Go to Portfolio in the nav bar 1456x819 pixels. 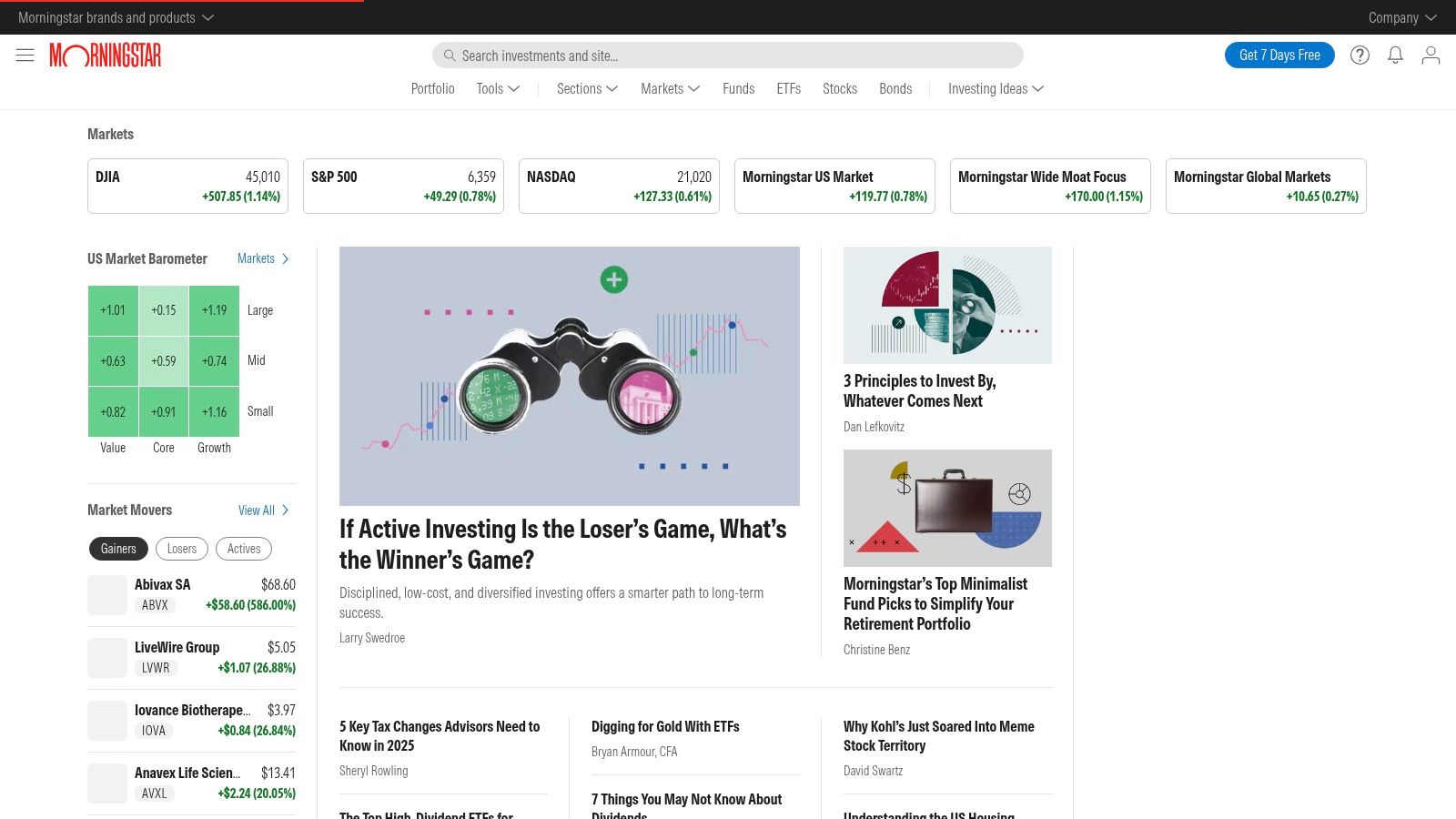coord(432,88)
